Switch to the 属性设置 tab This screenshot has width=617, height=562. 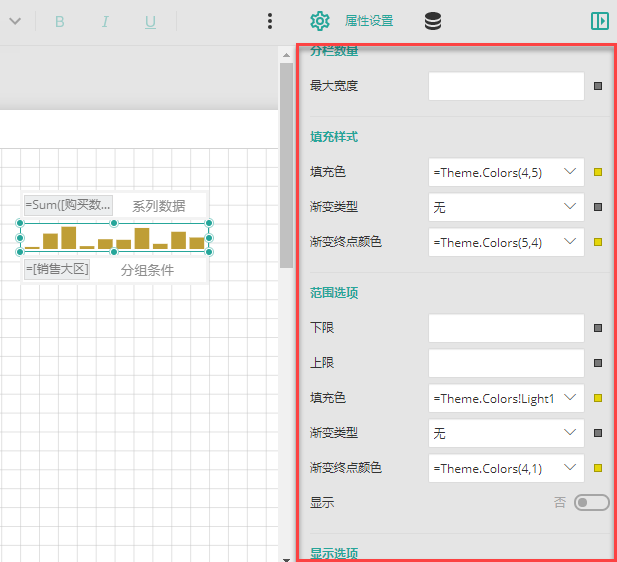click(x=369, y=21)
